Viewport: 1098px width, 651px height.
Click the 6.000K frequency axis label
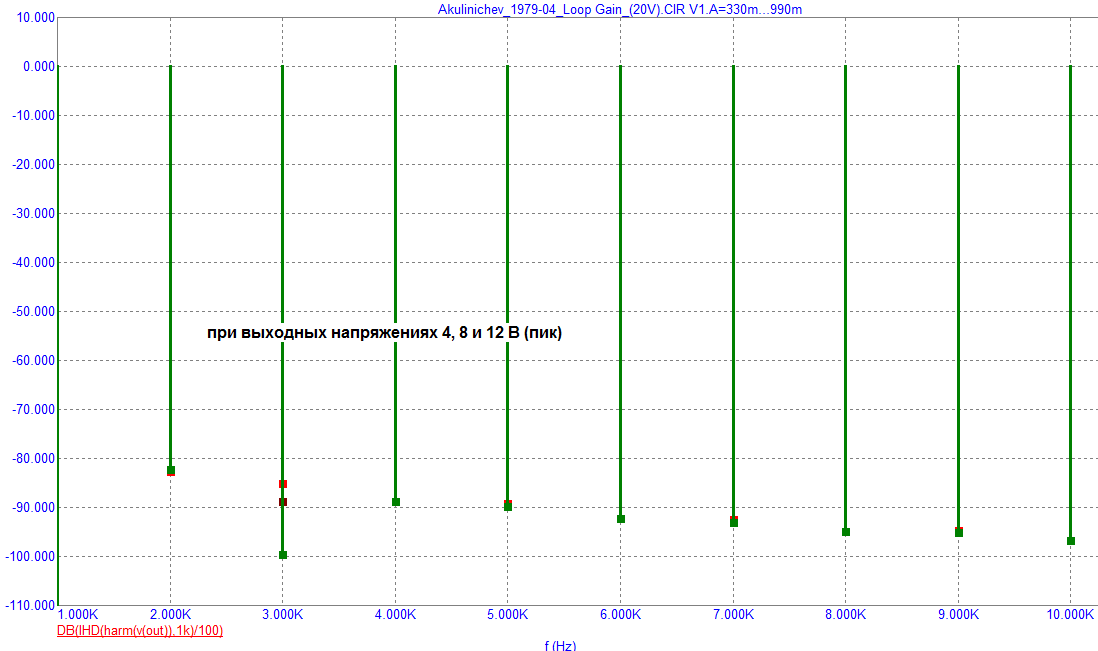(x=620, y=615)
